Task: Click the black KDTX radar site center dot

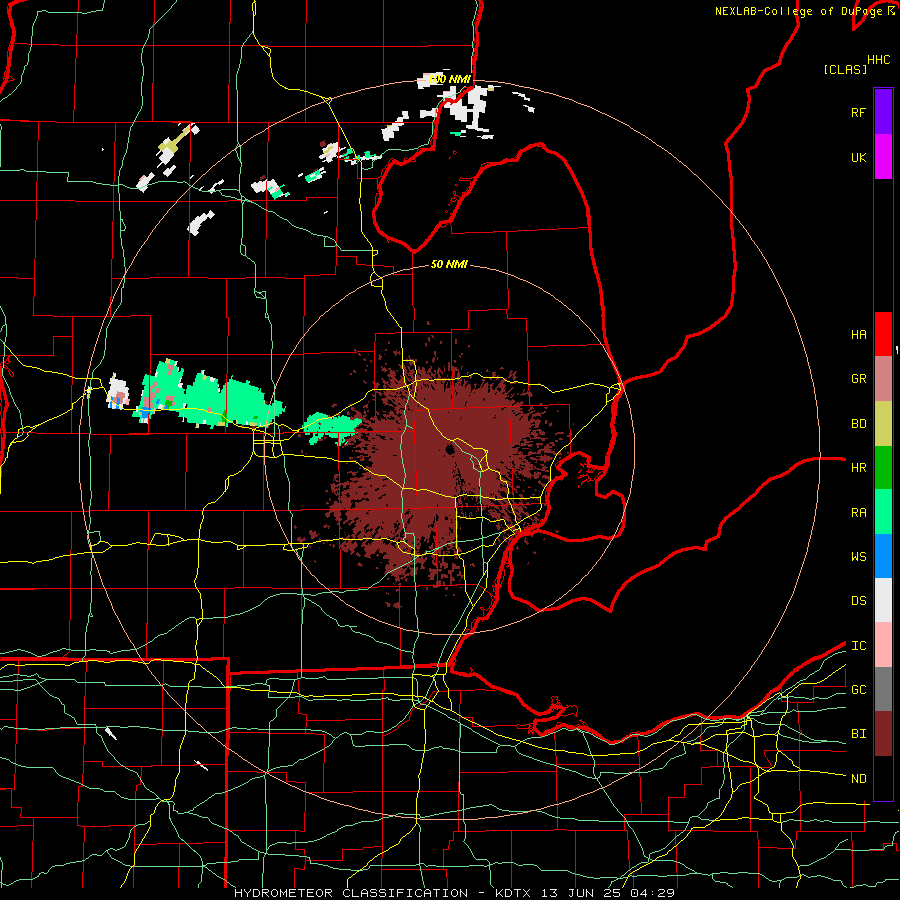Action: [x=449, y=449]
